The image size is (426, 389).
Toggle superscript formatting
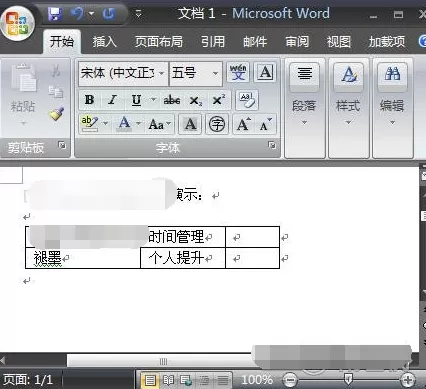point(219,100)
